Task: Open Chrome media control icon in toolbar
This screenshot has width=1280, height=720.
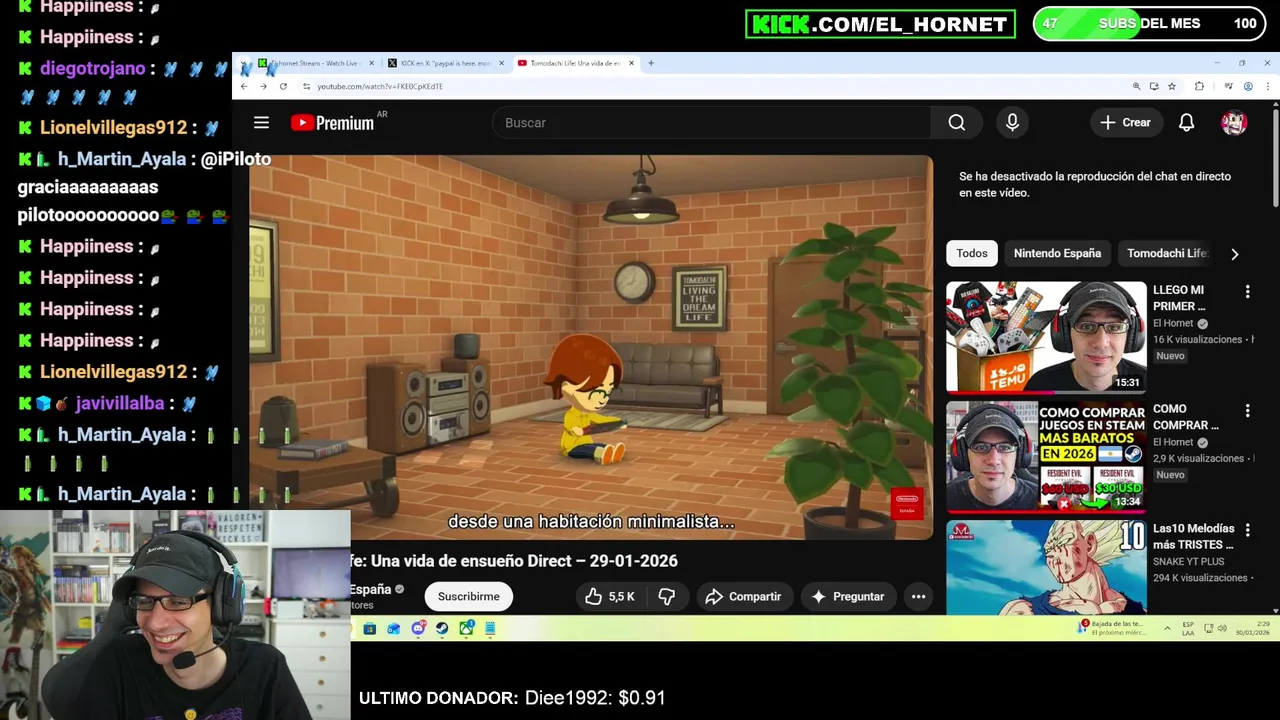Action: pyautogui.click(x=1229, y=86)
